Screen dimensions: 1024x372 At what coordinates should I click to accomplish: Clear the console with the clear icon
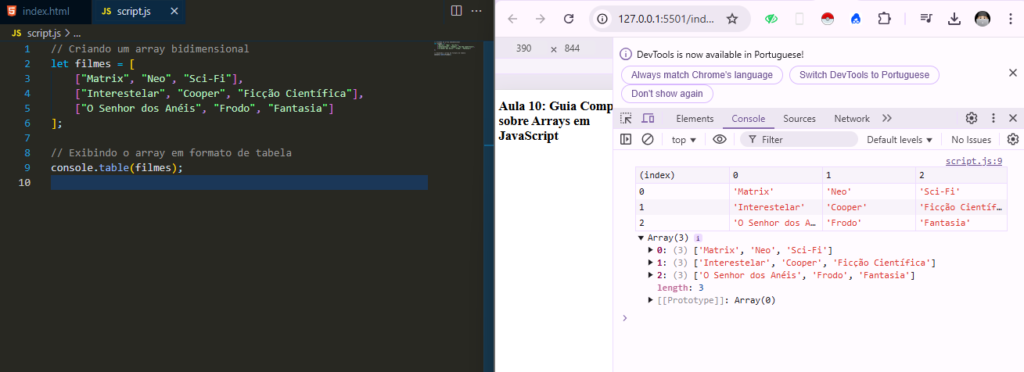click(647, 139)
